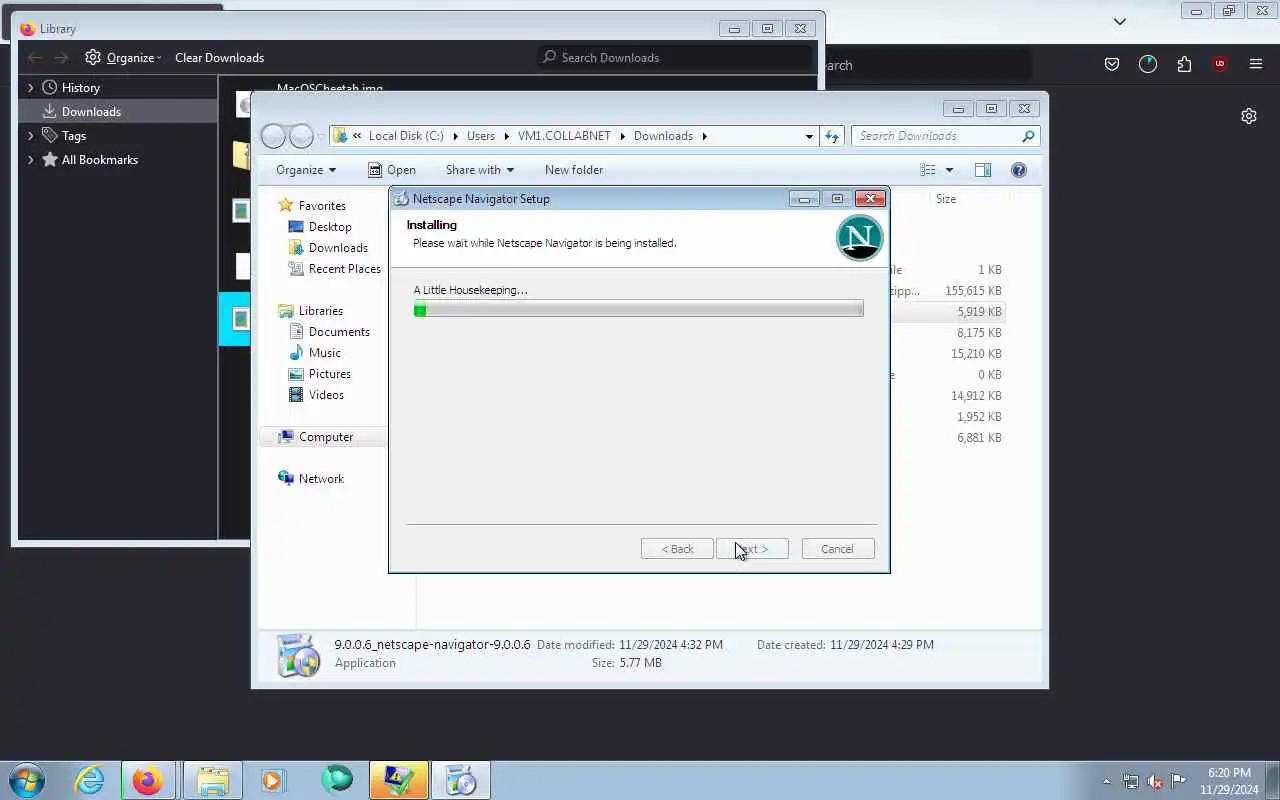
Task: Select Users in the address path
Action: click(481, 136)
